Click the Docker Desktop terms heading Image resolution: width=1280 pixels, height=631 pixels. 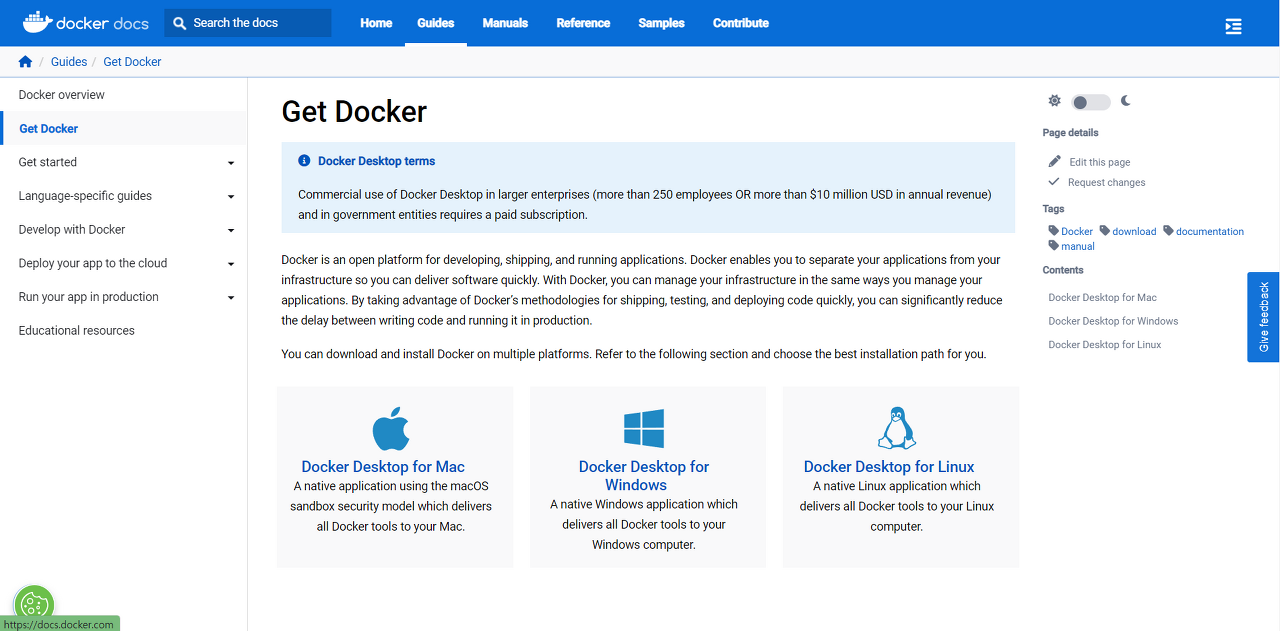376,161
